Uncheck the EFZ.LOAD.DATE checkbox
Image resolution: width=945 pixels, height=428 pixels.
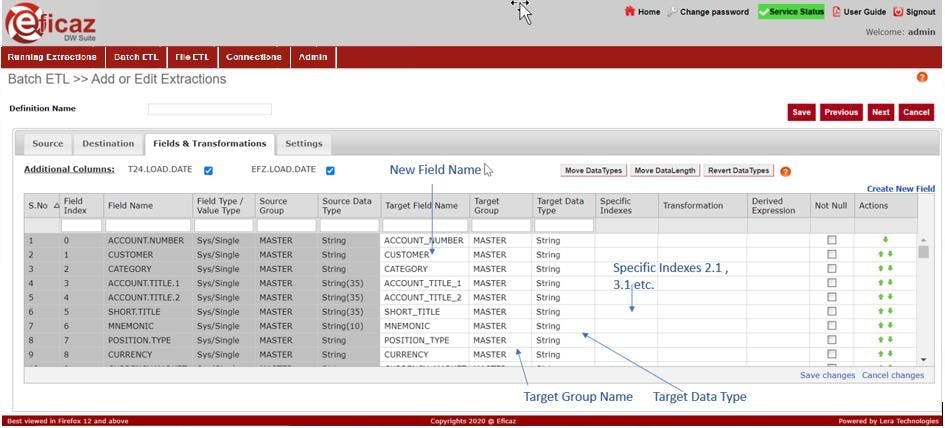(x=330, y=171)
